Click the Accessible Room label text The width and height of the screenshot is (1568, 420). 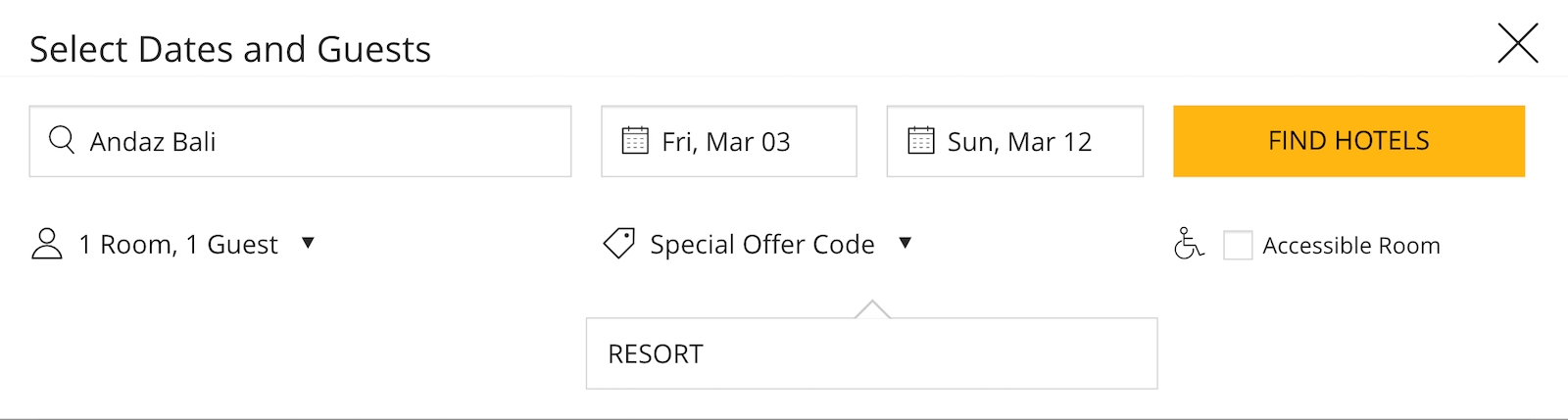click(1351, 246)
